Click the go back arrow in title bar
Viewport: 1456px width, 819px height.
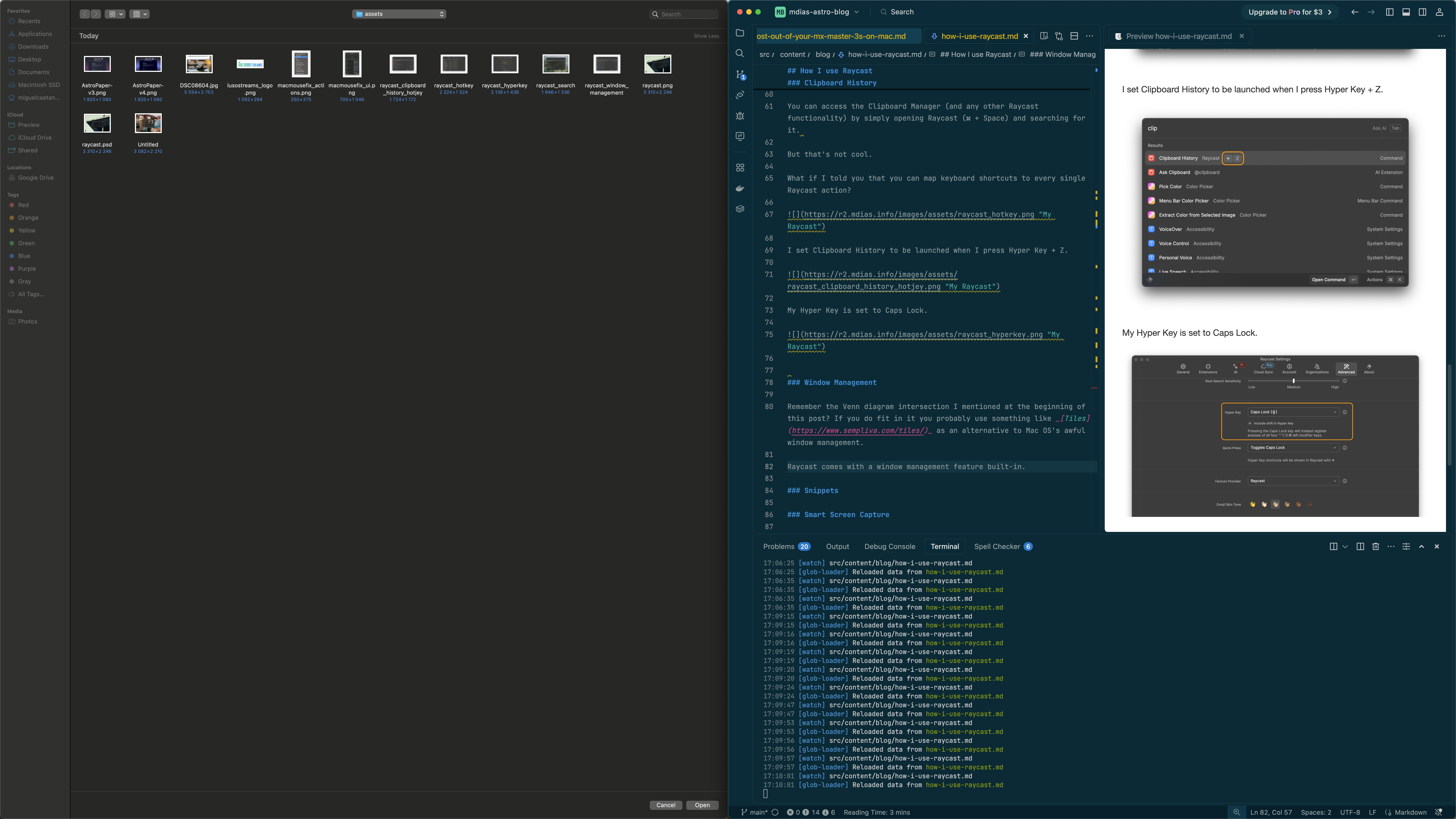click(1355, 12)
